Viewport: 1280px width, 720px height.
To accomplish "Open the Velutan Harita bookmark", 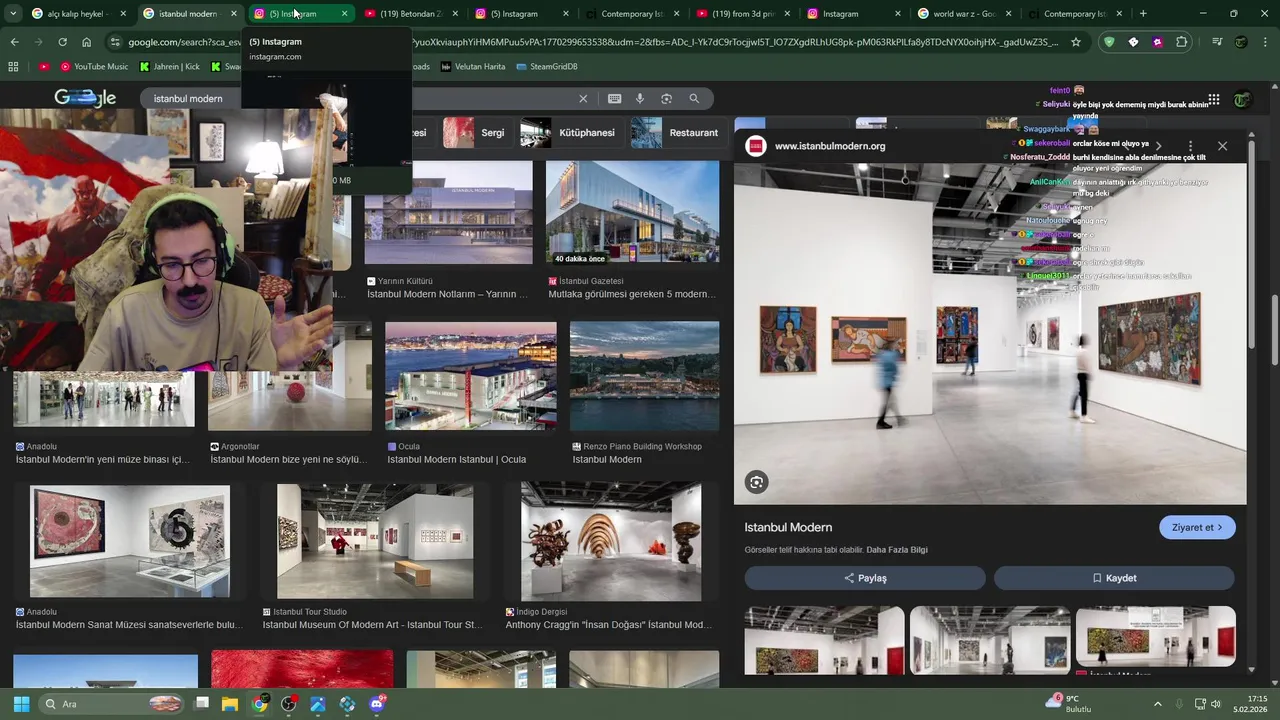I will pyautogui.click(x=472, y=66).
